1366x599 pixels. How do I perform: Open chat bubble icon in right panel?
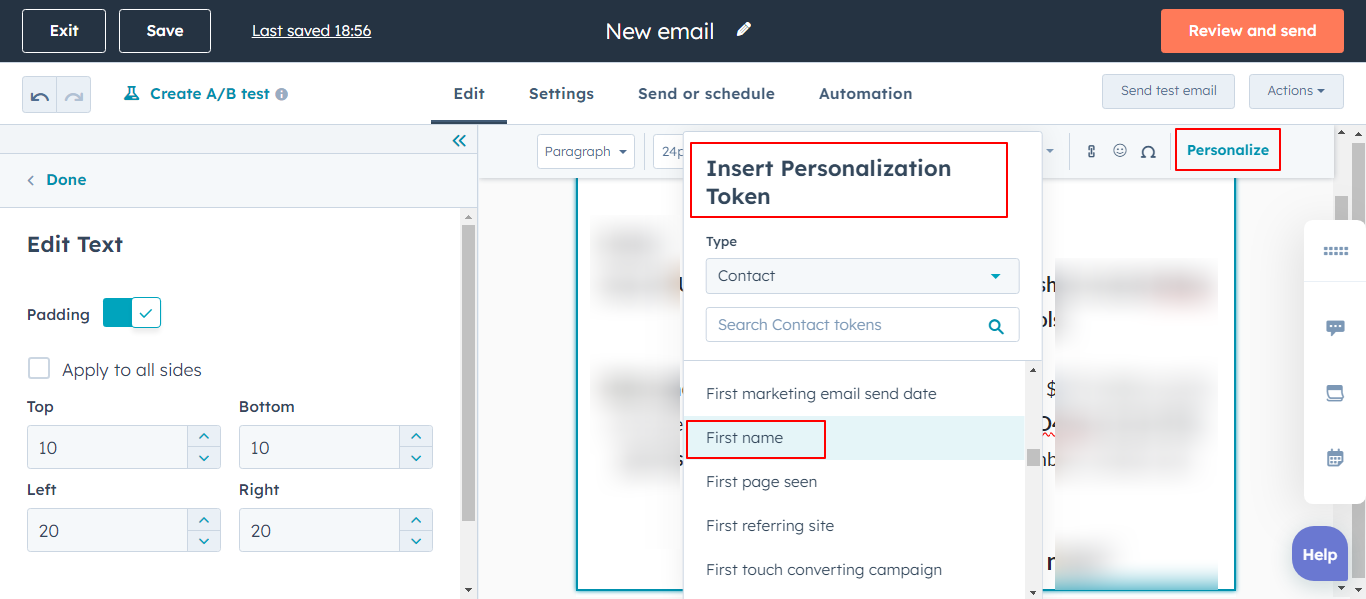pos(1335,327)
